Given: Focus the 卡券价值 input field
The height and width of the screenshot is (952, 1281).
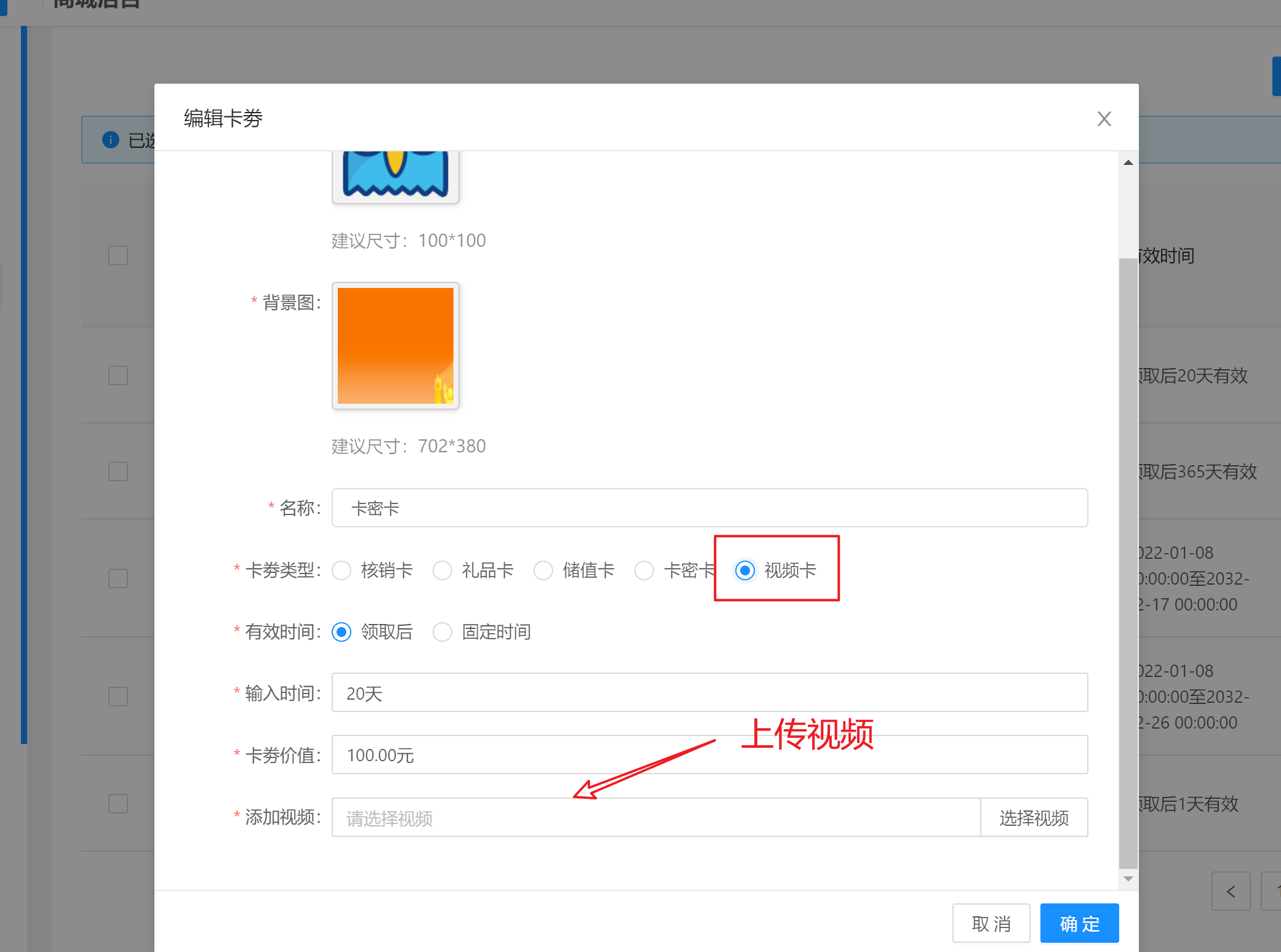Looking at the screenshot, I should [x=709, y=754].
